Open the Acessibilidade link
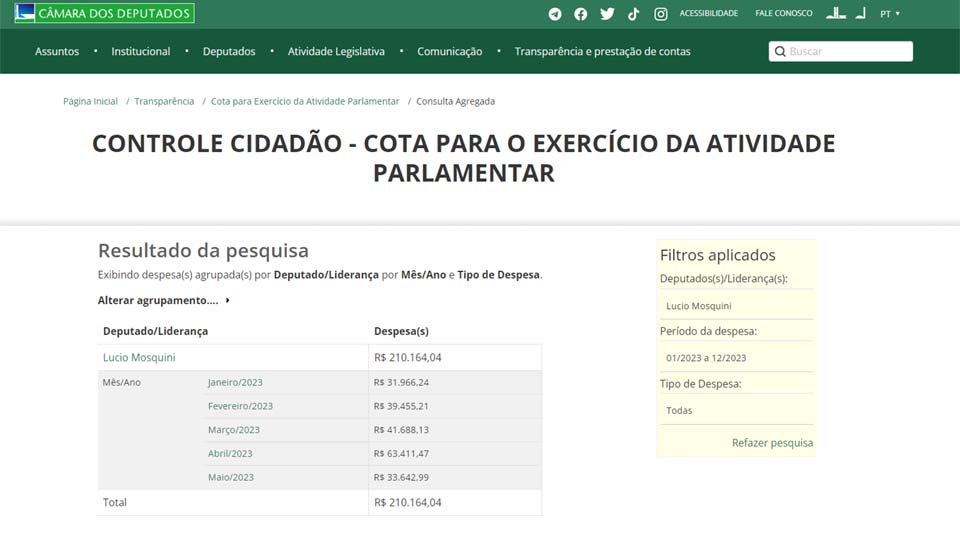960x546 pixels. 708,14
